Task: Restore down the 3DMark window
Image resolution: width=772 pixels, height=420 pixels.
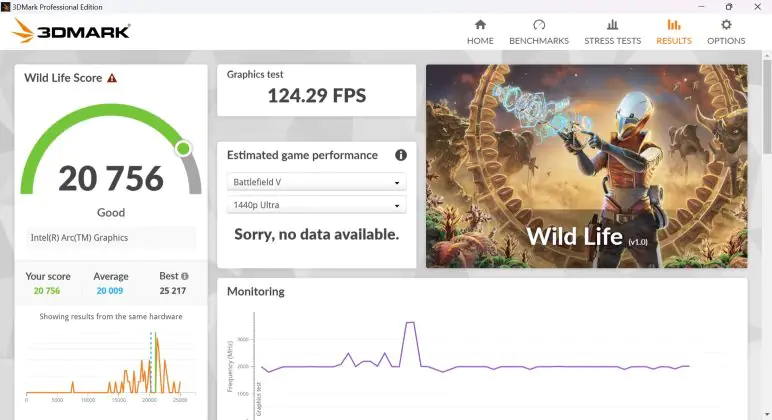Action: pyautogui.click(x=729, y=6)
